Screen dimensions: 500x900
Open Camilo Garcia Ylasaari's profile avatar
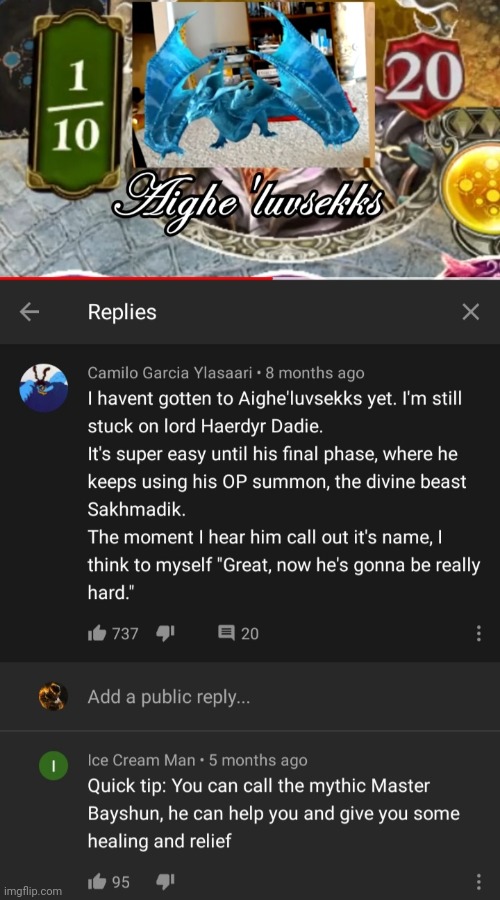[44, 387]
